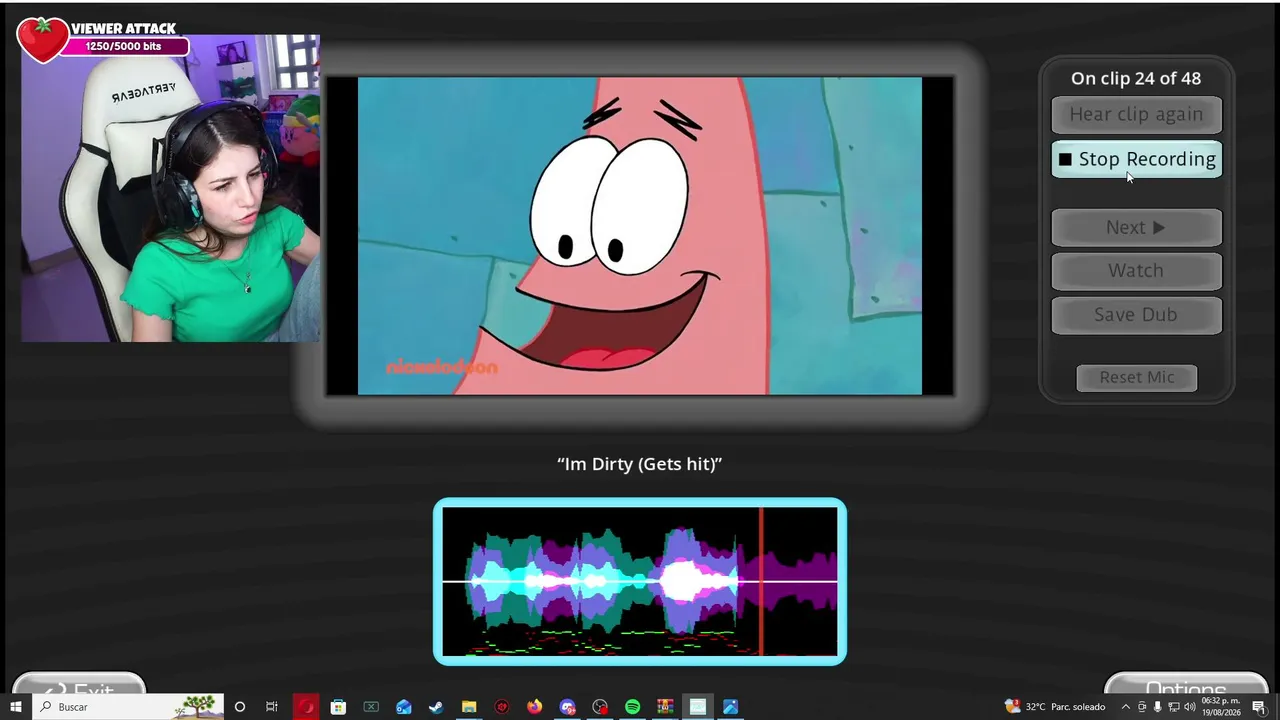Open the Options button
Image resolution: width=1280 pixels, height=720 pixels.
[1185, 684]
